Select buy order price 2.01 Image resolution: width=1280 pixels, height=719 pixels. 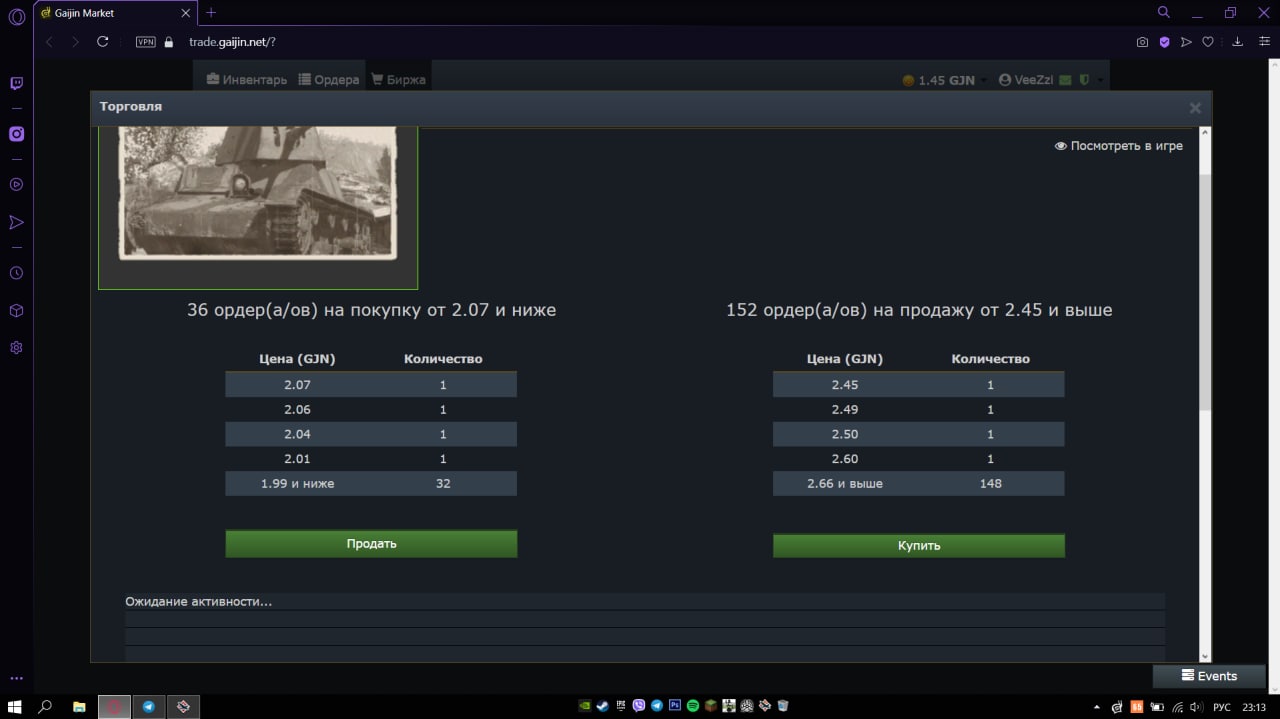(x=371, y=459)
